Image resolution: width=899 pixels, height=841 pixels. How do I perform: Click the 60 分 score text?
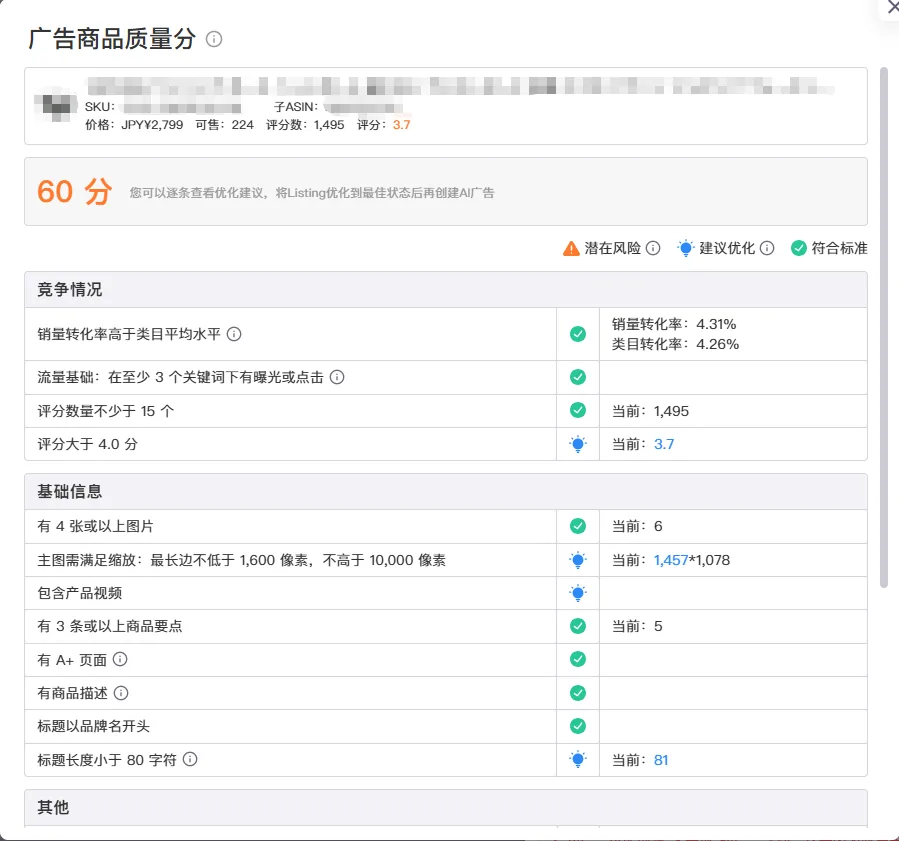(75, 191)
